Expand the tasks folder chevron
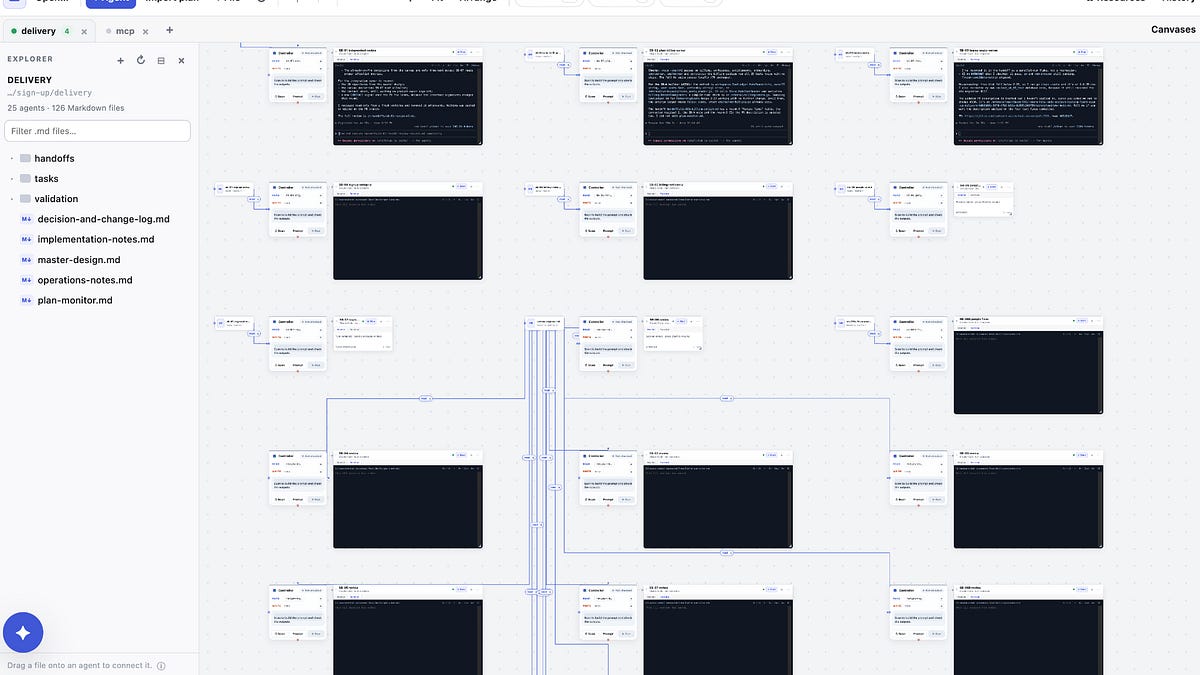Screen dimensions: 1200x675 (11, 178)
